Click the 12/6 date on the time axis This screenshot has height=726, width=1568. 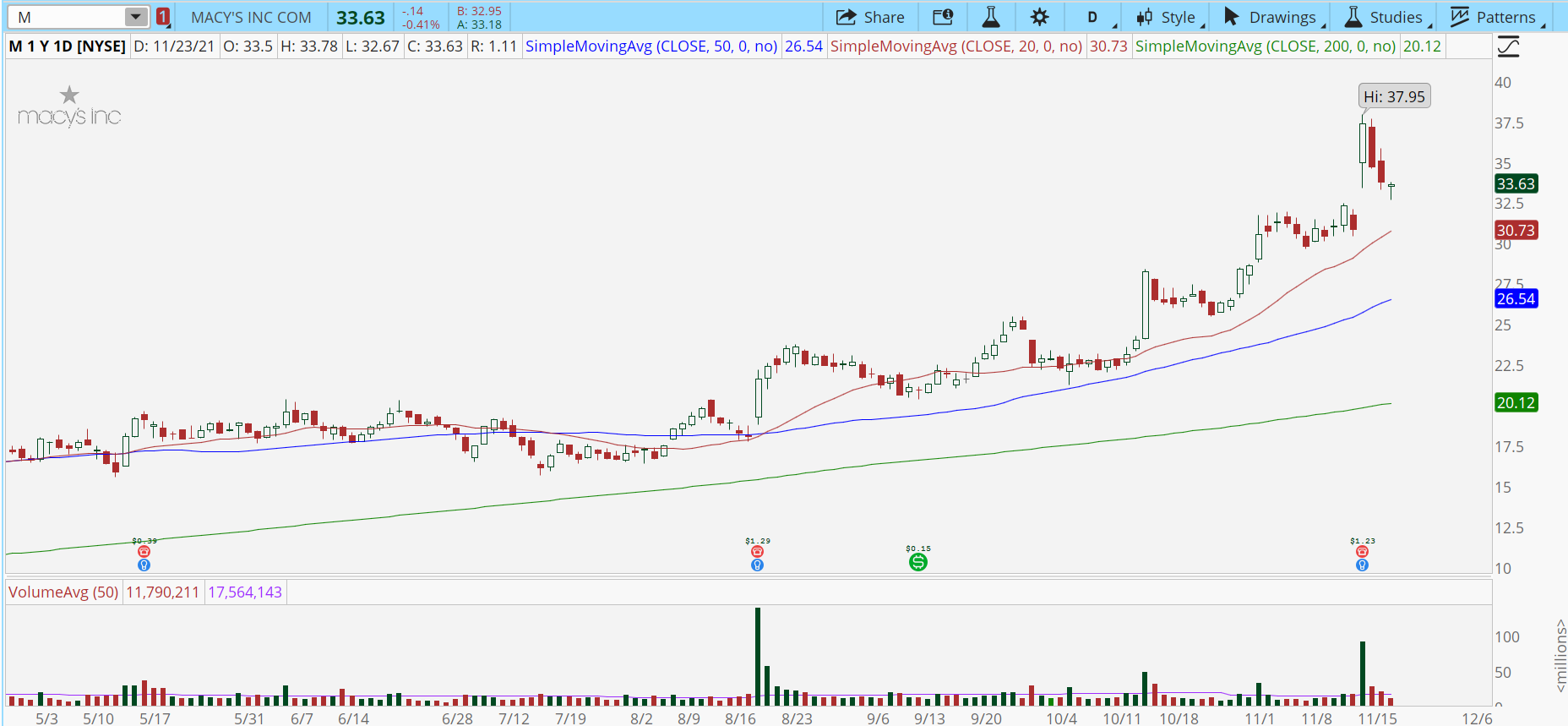click(1477, 718)
